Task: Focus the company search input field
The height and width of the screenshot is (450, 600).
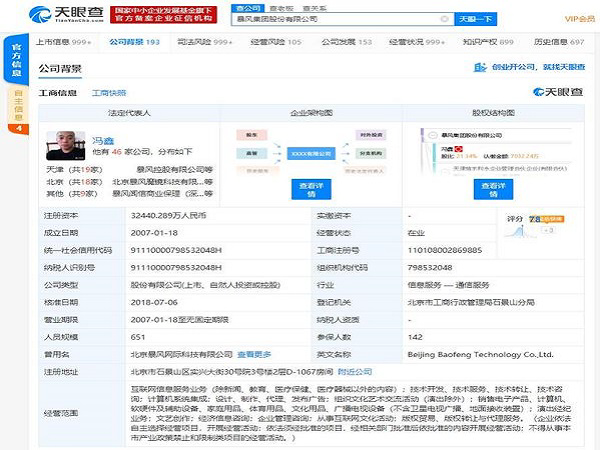Action: [x=342, y=19]
